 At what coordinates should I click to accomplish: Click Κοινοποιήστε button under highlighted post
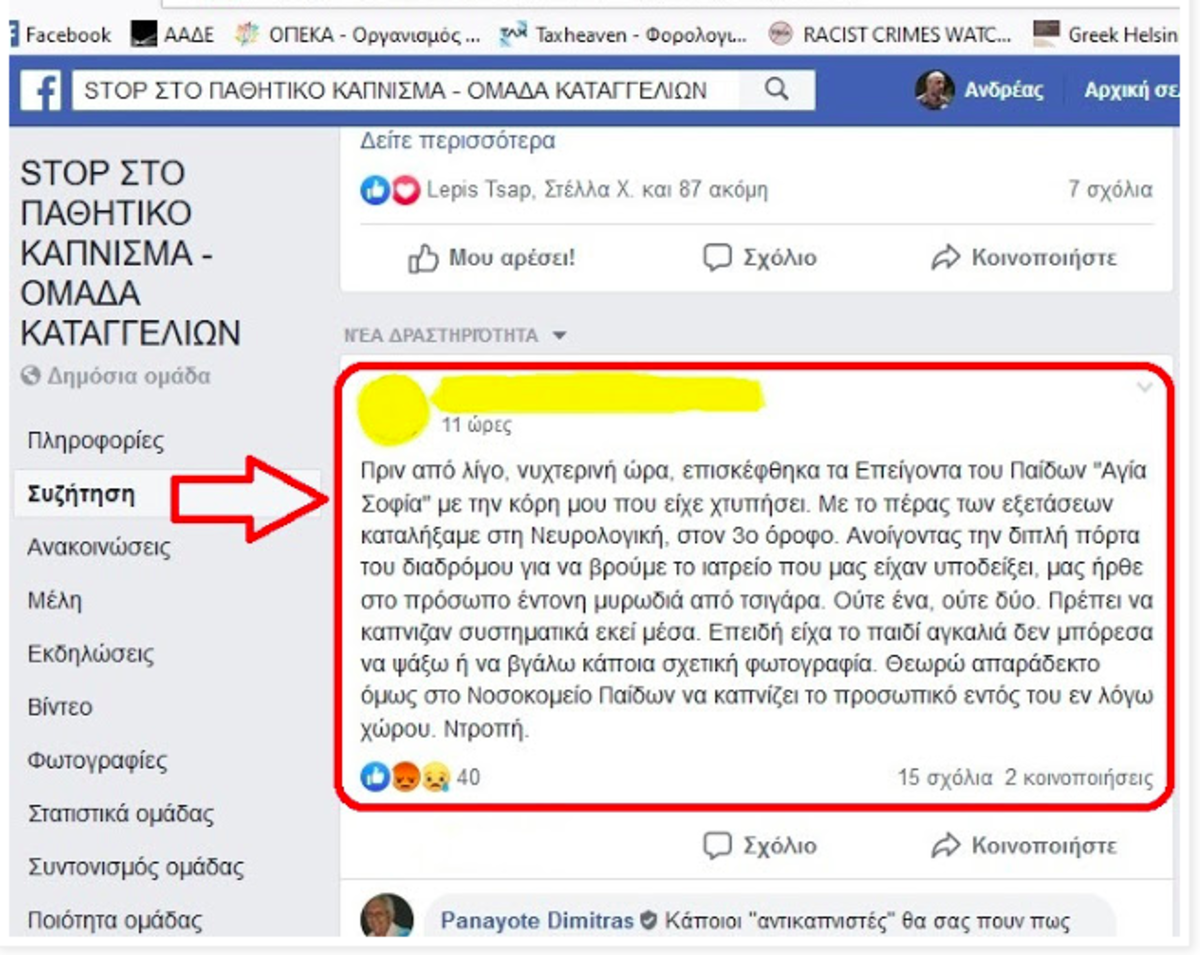pyautogui.click(x=1023, y=846)
